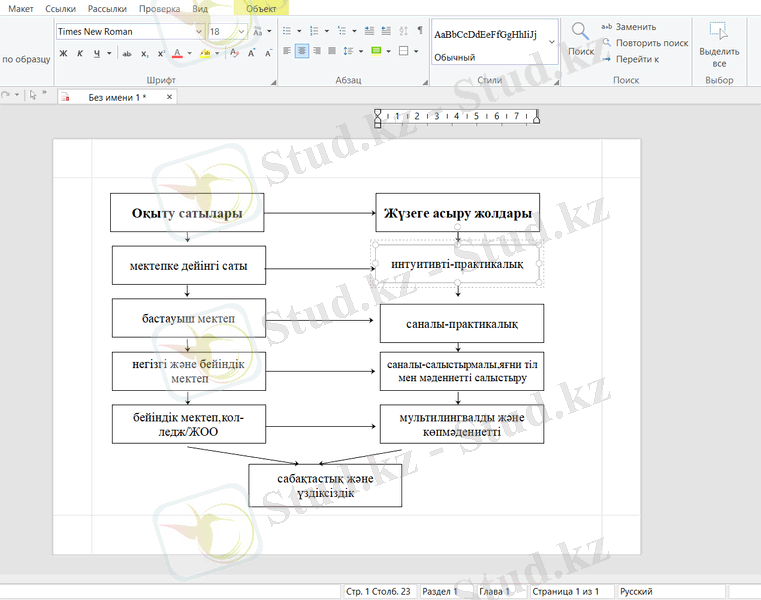Image resolution: width=761 pixels, height=600 pixels.
Task: Apply yellow text highlight color
Action: pos(205,53)
